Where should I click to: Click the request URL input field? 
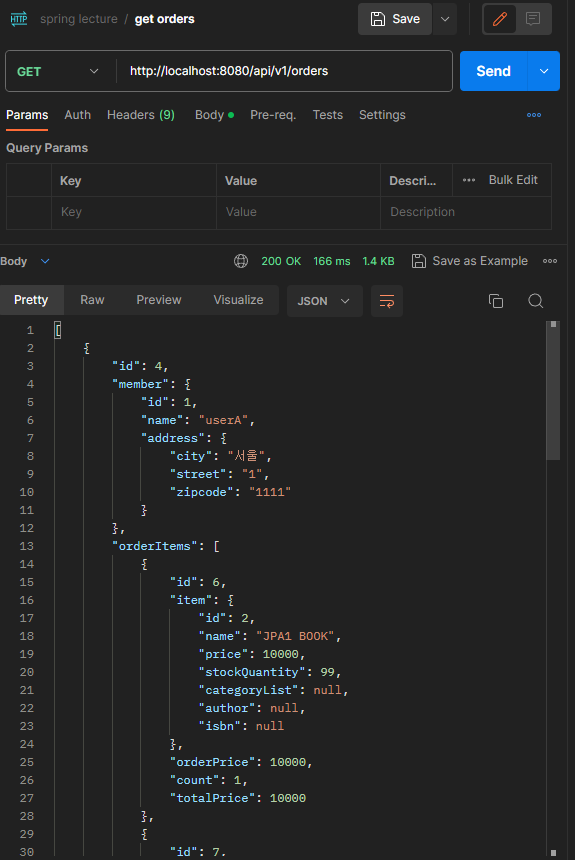(x=285, y=71)
